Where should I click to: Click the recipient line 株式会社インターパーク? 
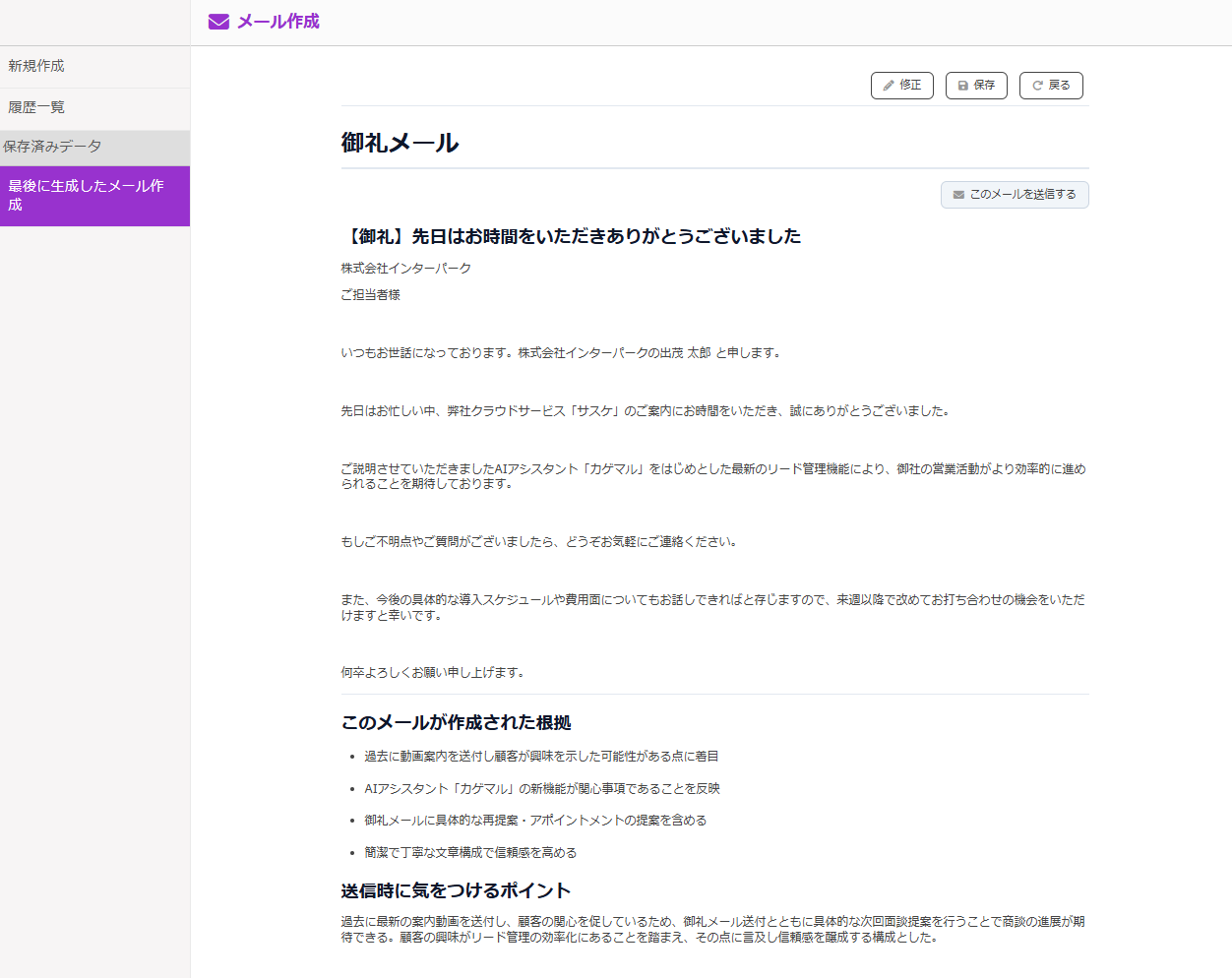405,269
